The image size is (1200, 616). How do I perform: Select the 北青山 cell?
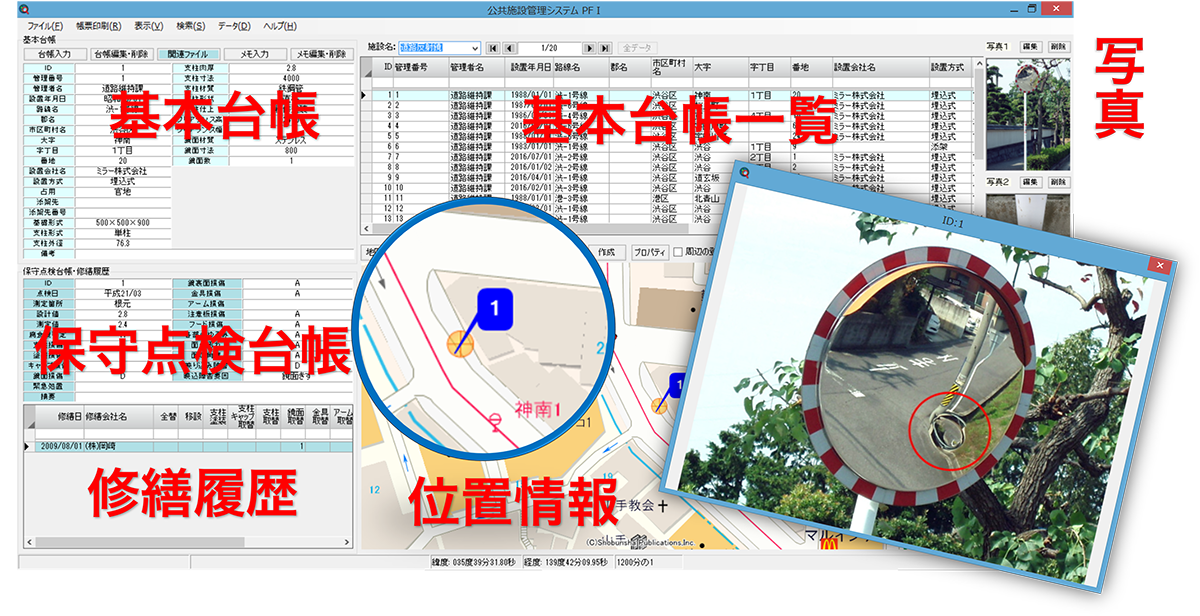click(705, 197)
